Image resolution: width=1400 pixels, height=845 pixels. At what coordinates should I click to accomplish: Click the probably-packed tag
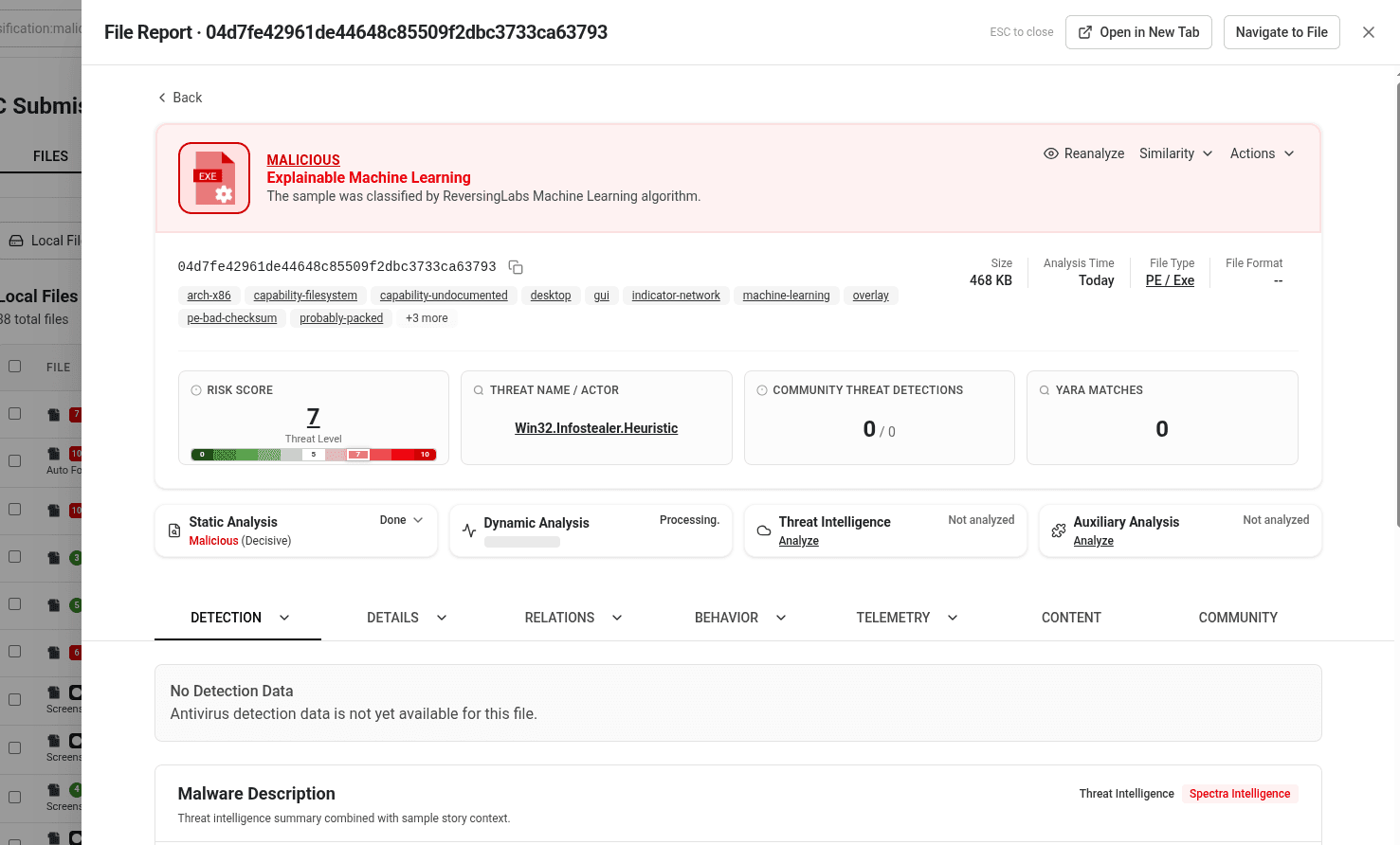tap(341, 318)
